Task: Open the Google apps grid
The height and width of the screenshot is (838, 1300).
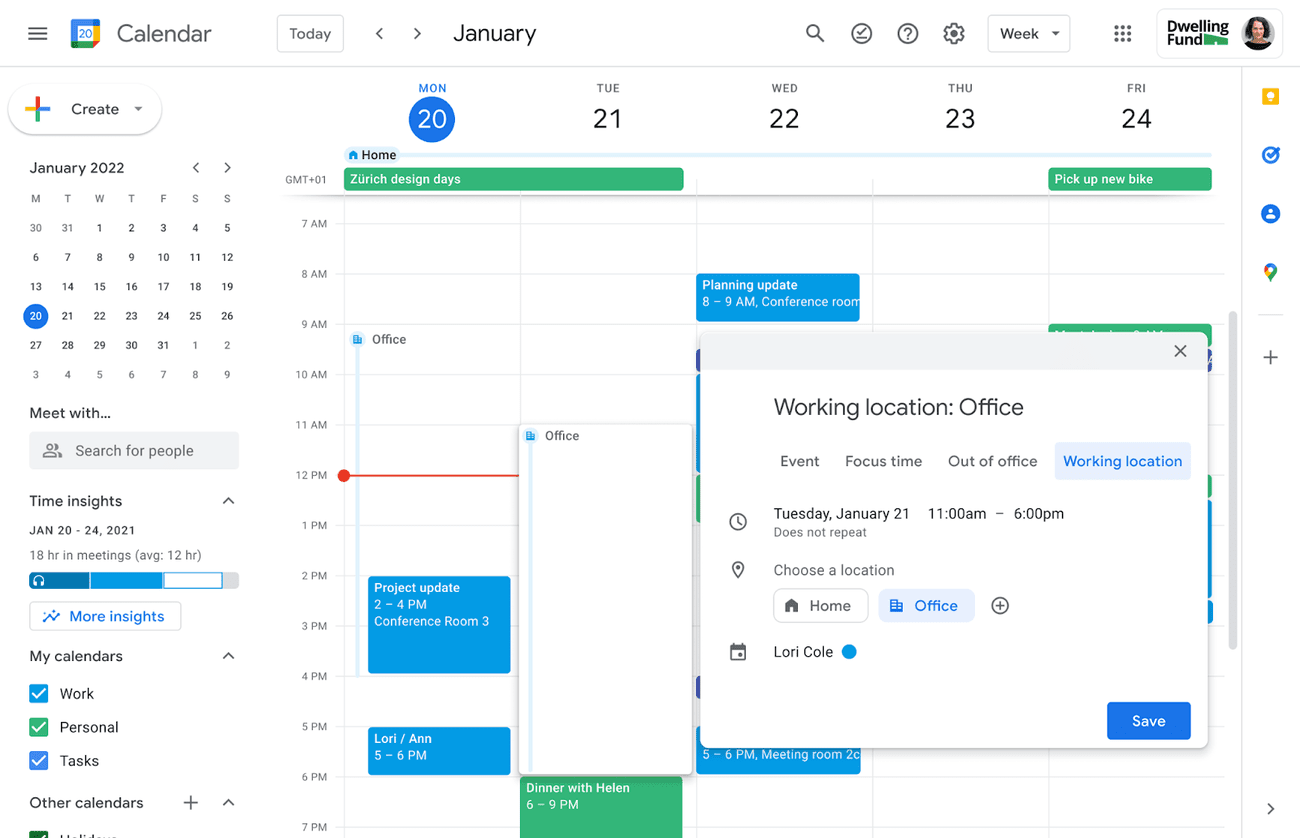Action: [1122, 33]
